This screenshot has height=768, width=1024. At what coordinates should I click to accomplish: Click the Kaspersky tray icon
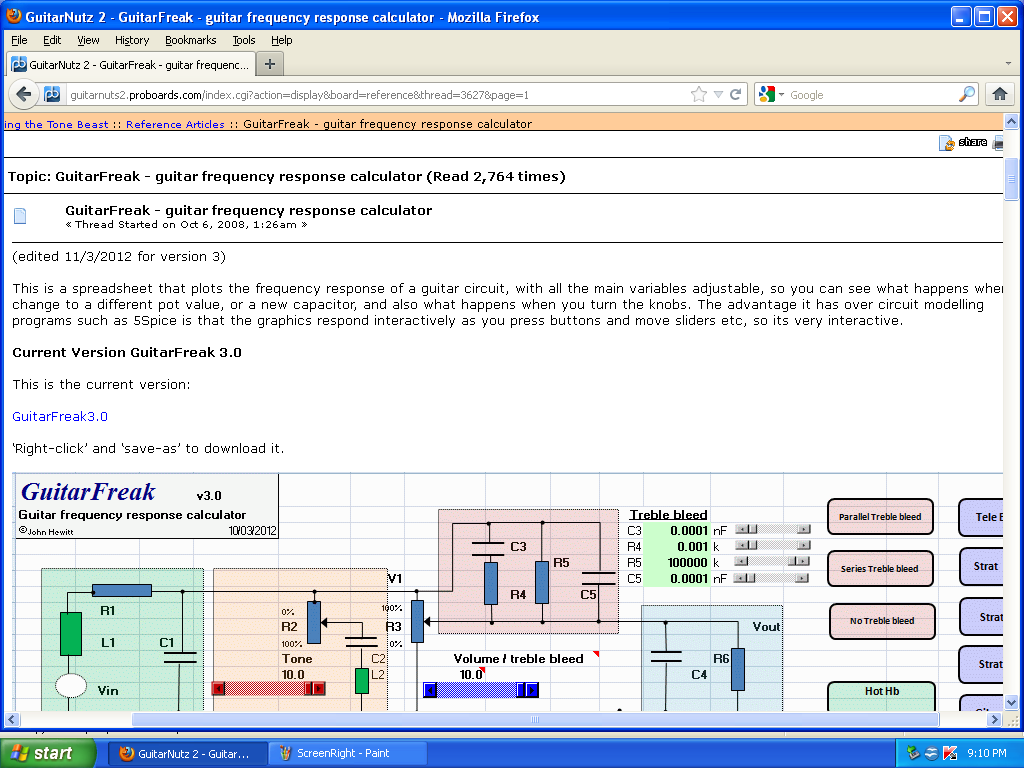pyautogui.click(x=950, y=753)
